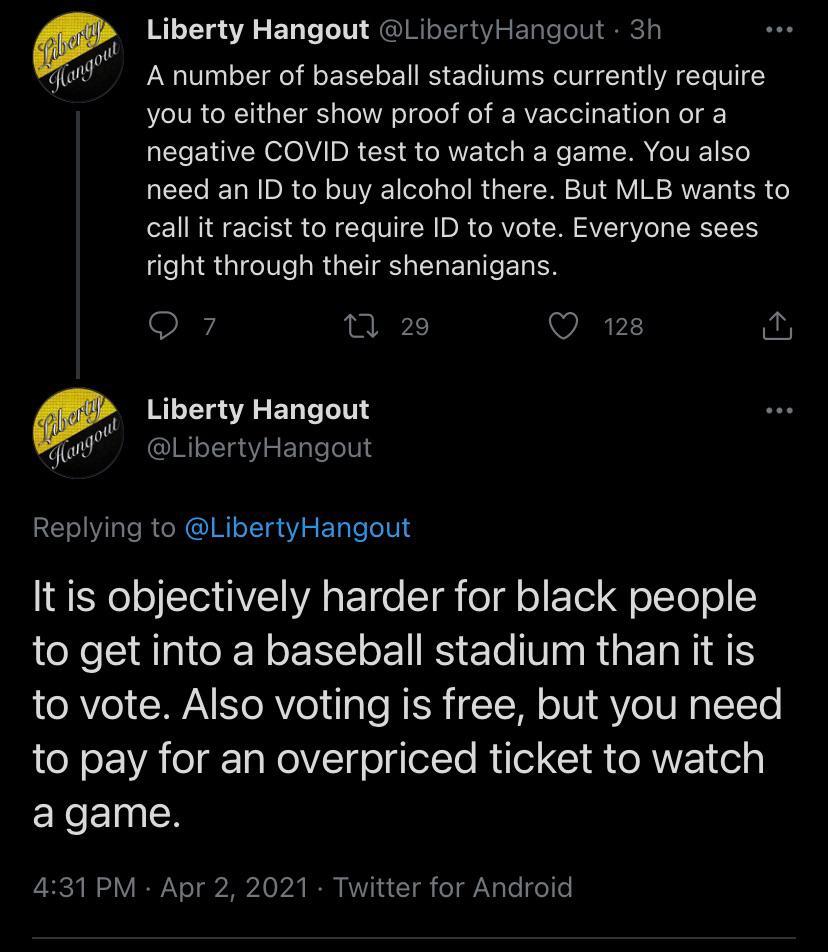
Task: Click Liberty Hangout display name on reply tweet
Action: coord(258,409)
